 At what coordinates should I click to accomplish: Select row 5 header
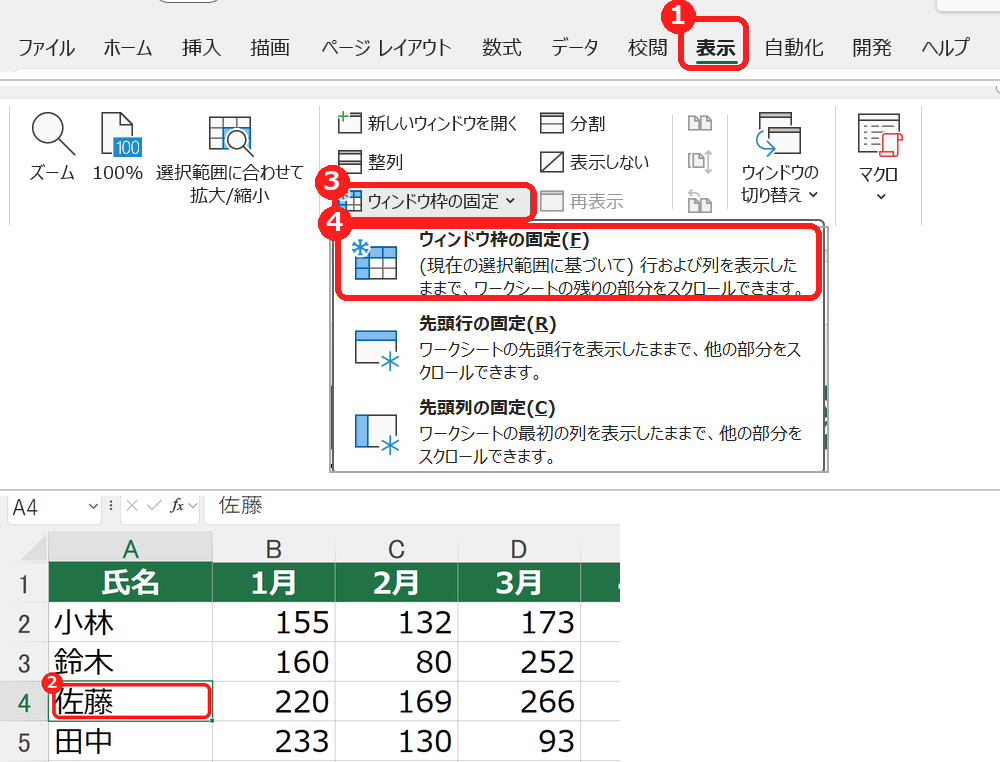[x=24, y=742]
